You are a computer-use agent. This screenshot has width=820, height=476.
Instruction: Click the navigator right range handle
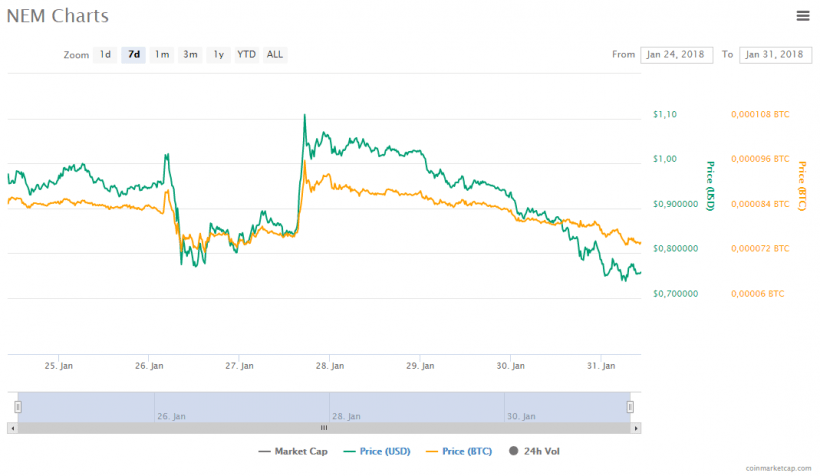click(630, 407)
